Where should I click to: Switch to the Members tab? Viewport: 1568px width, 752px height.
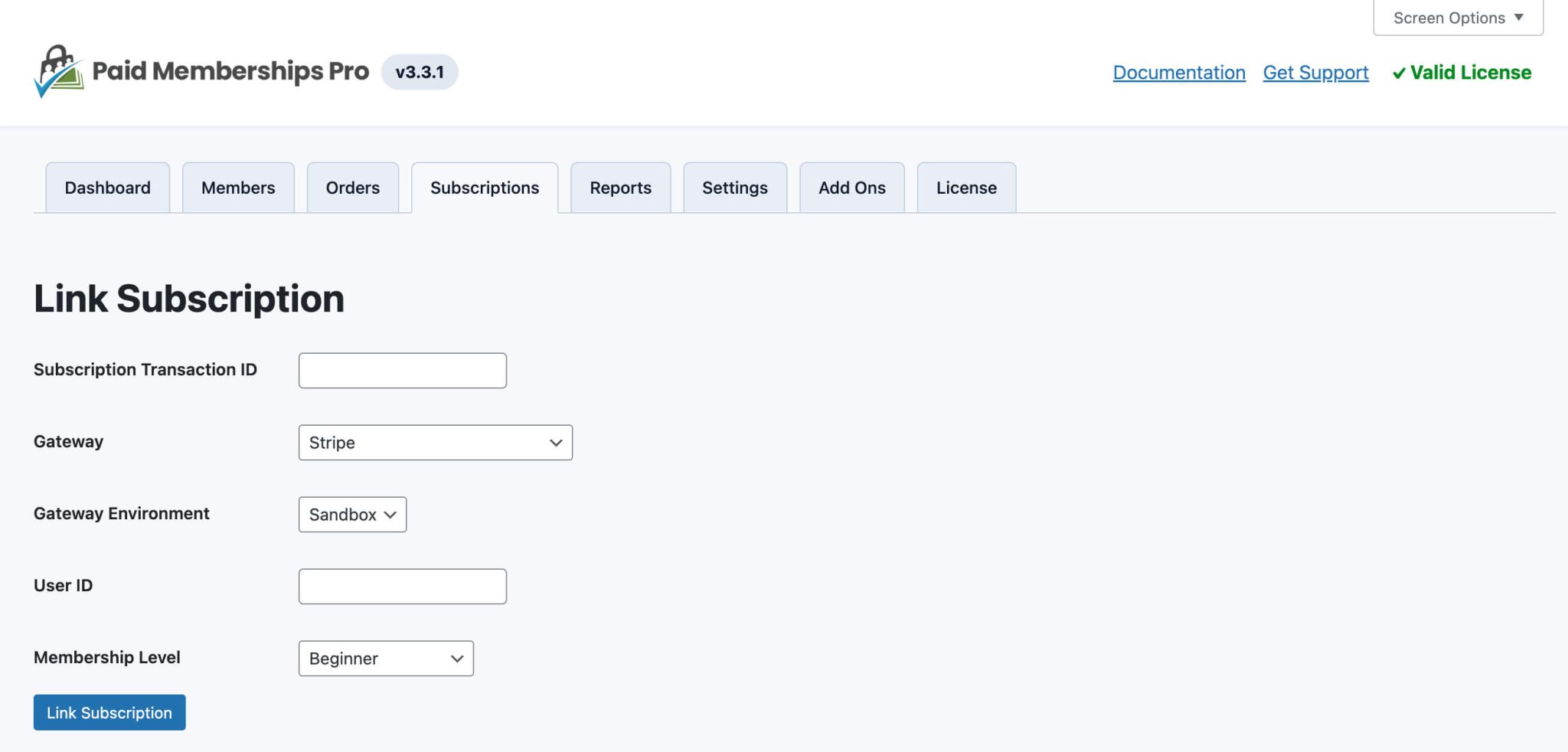pyautogui.click(x=238, y=188)
